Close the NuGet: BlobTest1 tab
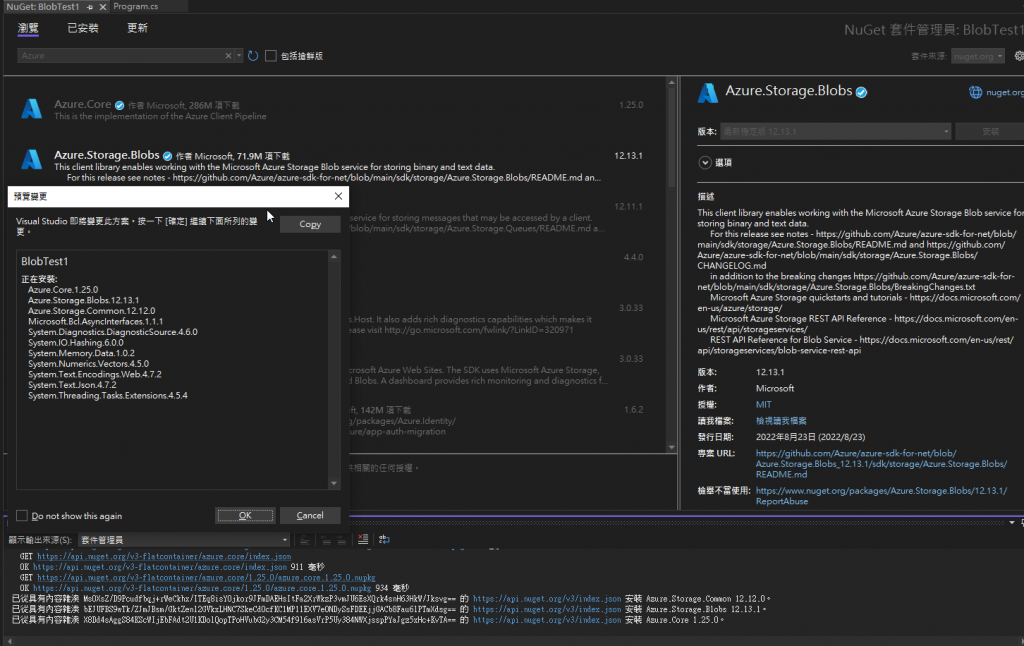The image size is (1024, 646). point(103,7)
